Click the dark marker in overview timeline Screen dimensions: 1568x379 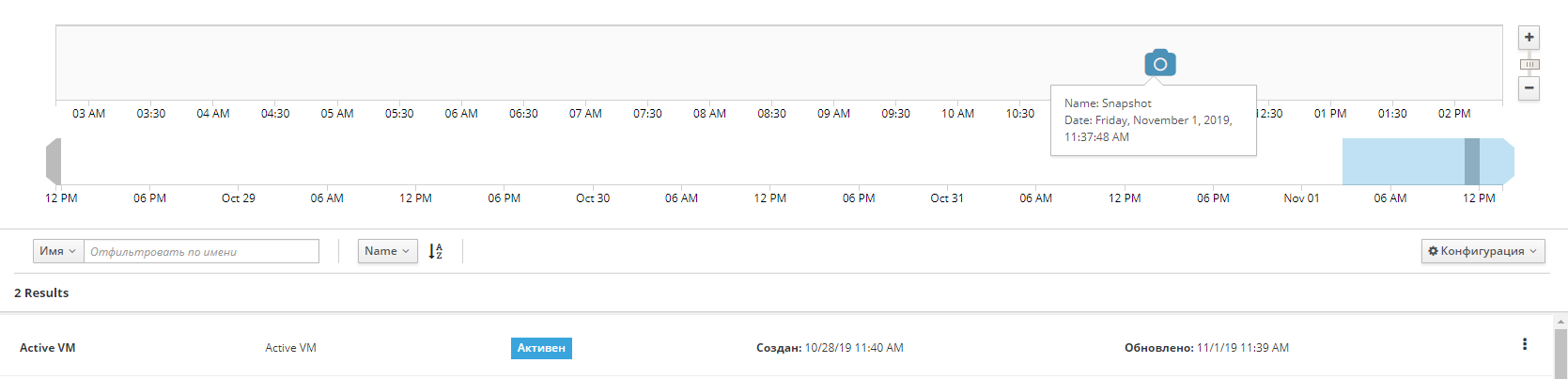[1471, 161]
